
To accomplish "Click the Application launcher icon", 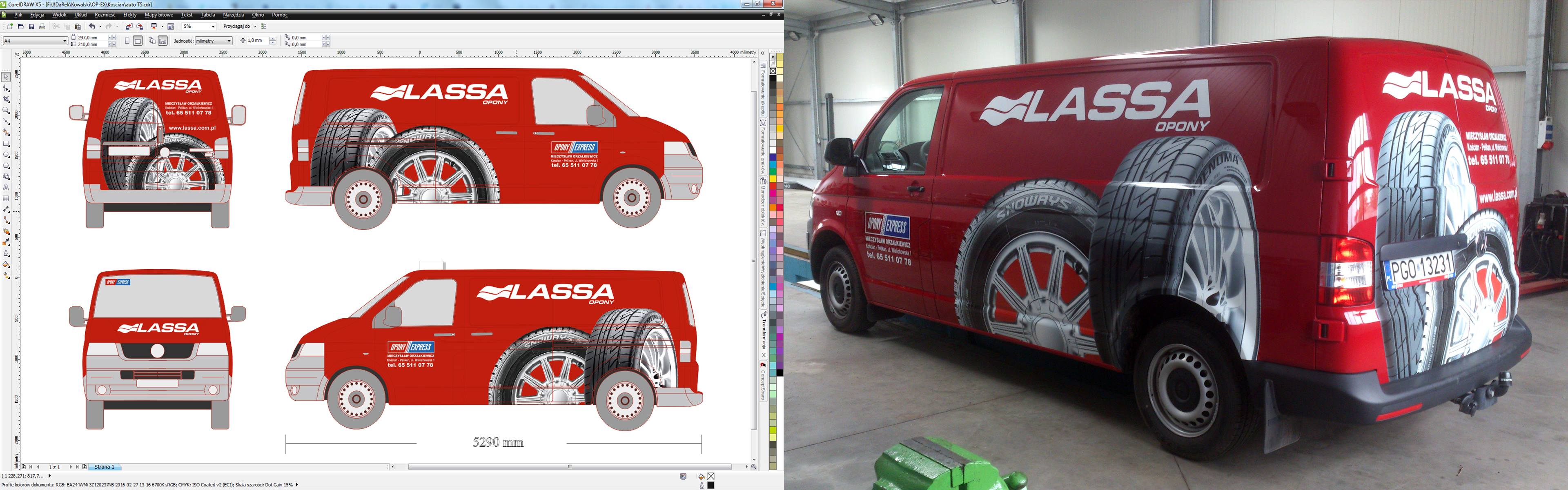I will click(154, 26).
